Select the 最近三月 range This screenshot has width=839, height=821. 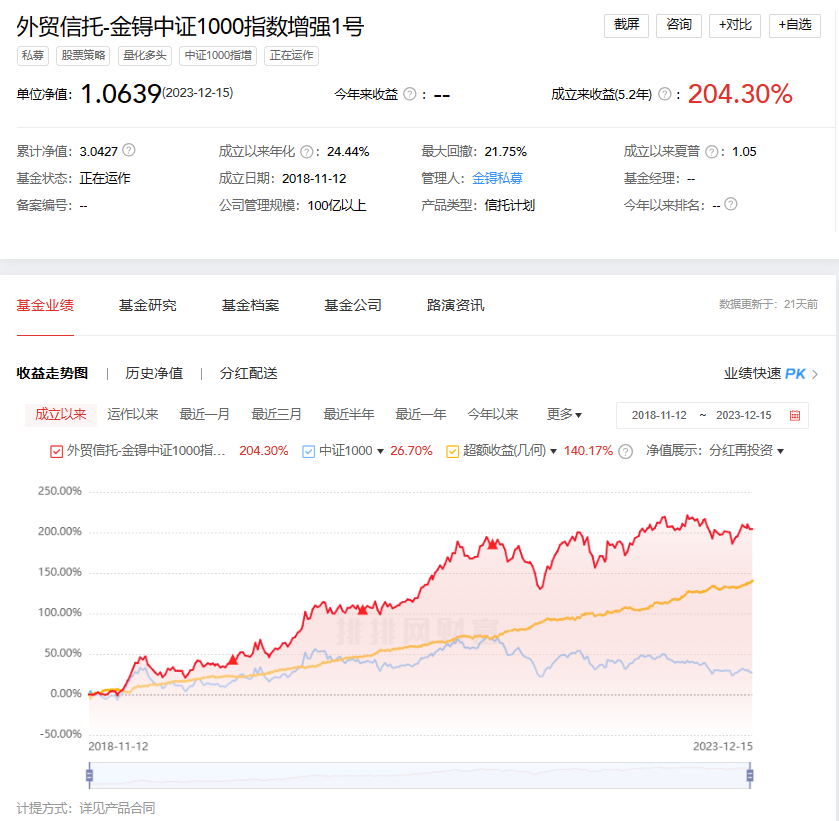pos(277,414)
